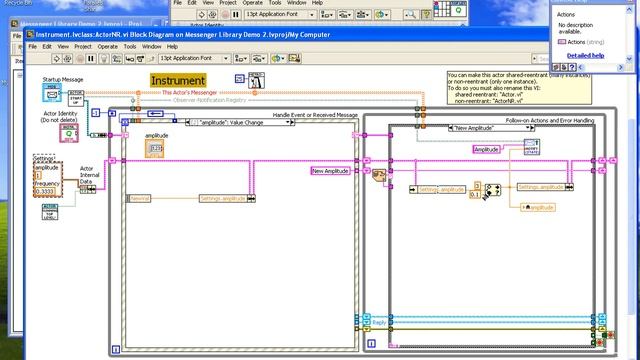The width and height of the screenshot is (640, 360).
Task: Open Align Objects dropdown in block diagram
Action: pyautogui.click(x=241, y=59)
